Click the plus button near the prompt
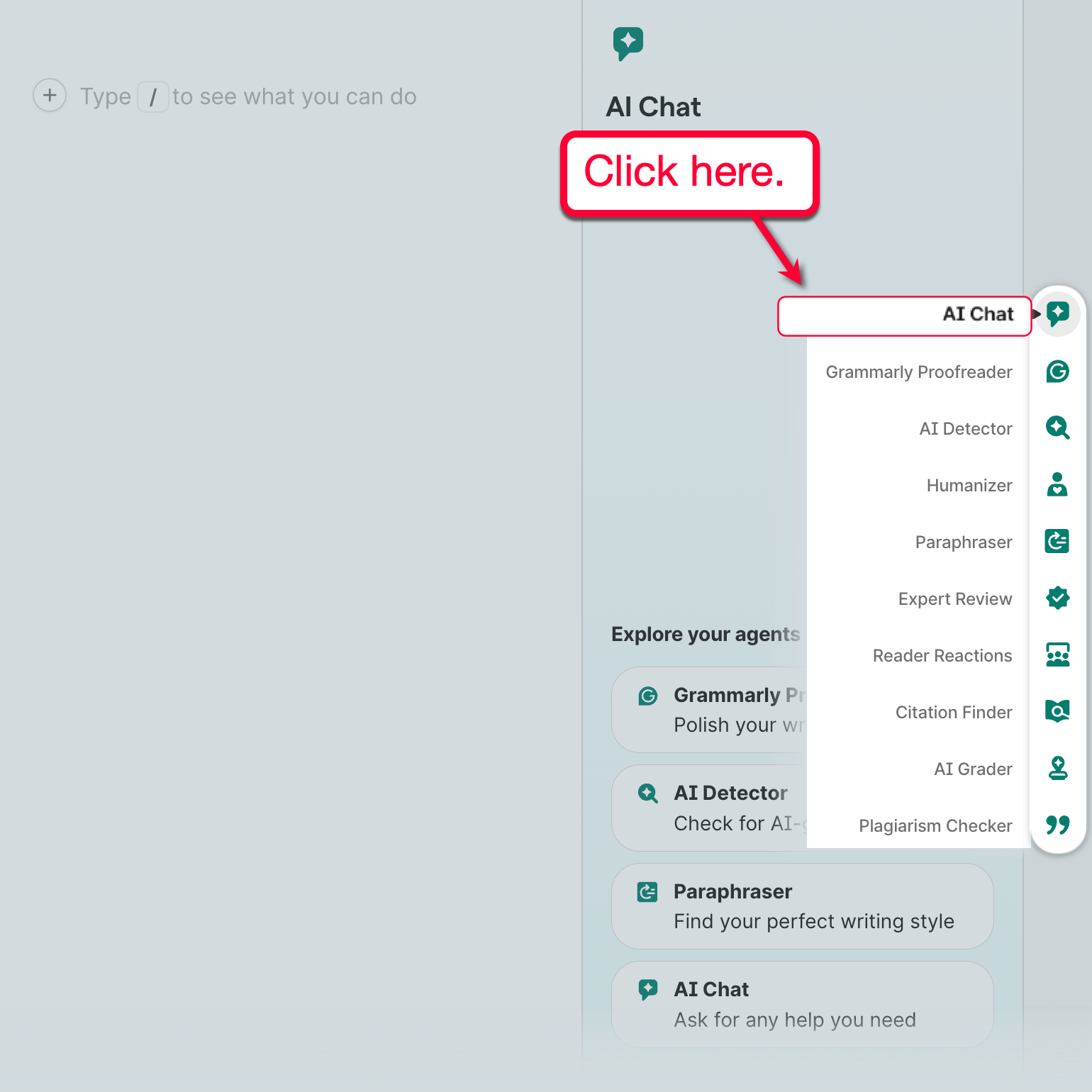The height and width of the screenshot is (1092, 1092). [50, 95]
